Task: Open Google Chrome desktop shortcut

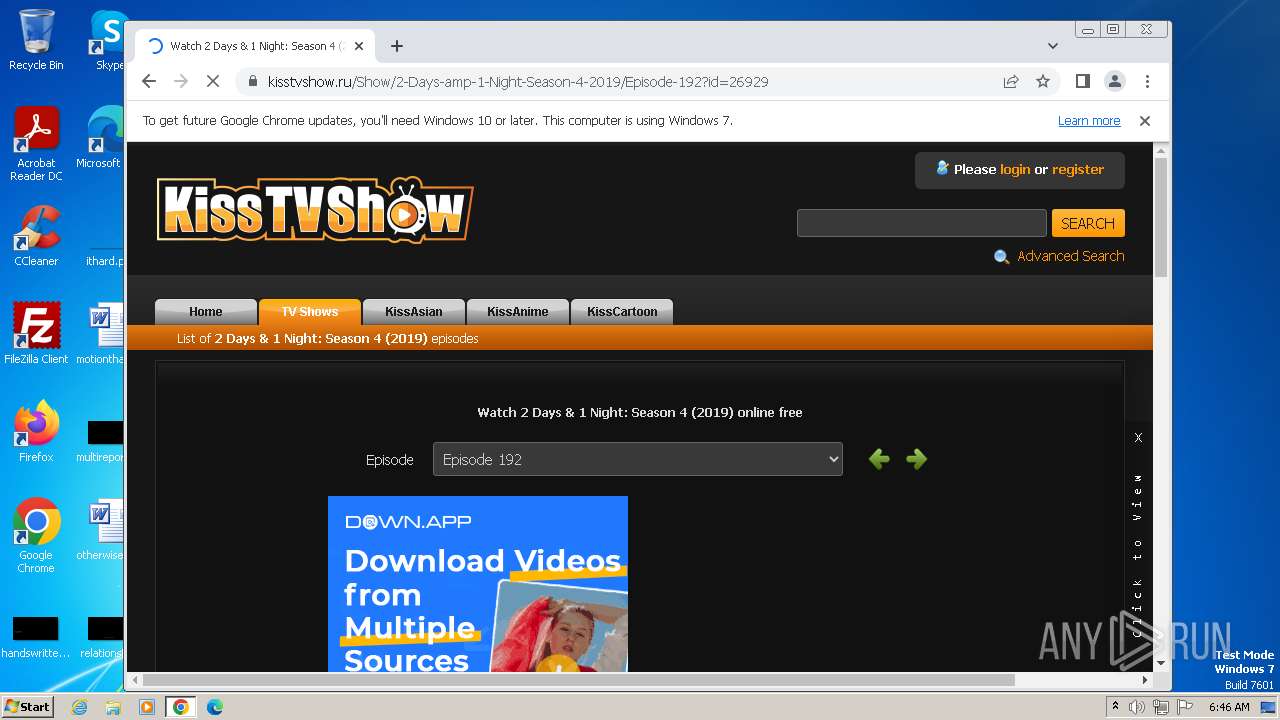Action: pos(36,536)
